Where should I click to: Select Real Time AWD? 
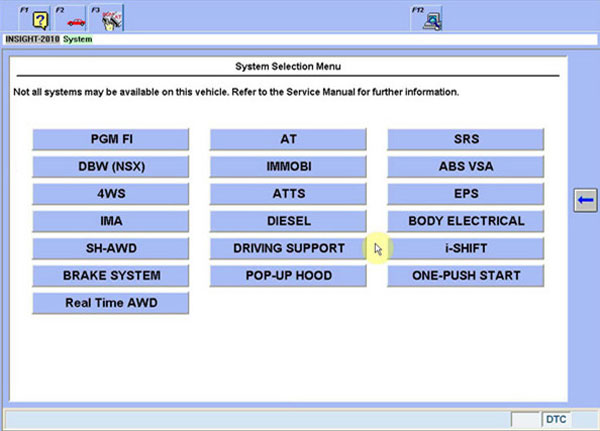click(111, 302)
